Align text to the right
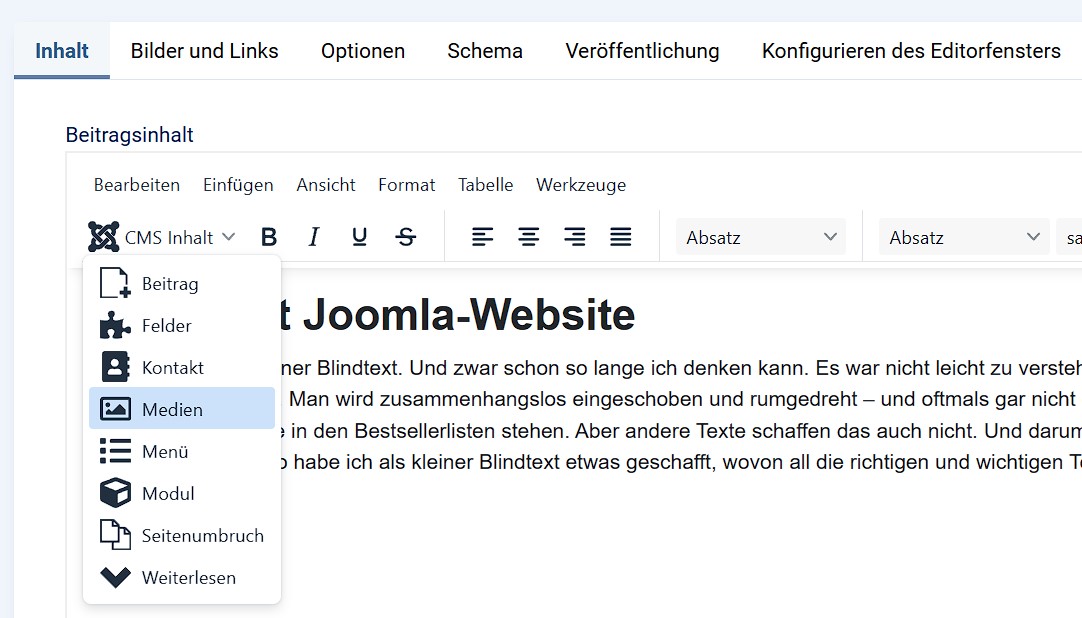The image size is (1082, 618). [575, 237]
